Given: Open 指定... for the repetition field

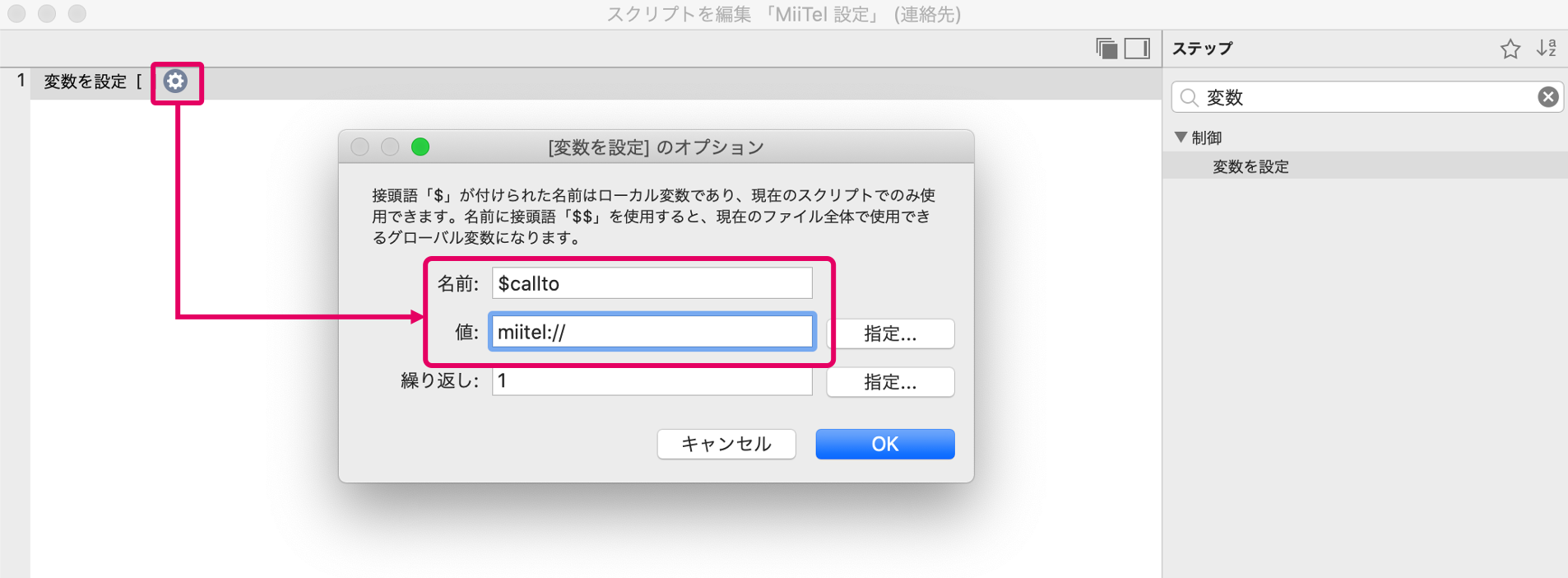Looking at the screenshot, I should point(890,382).
